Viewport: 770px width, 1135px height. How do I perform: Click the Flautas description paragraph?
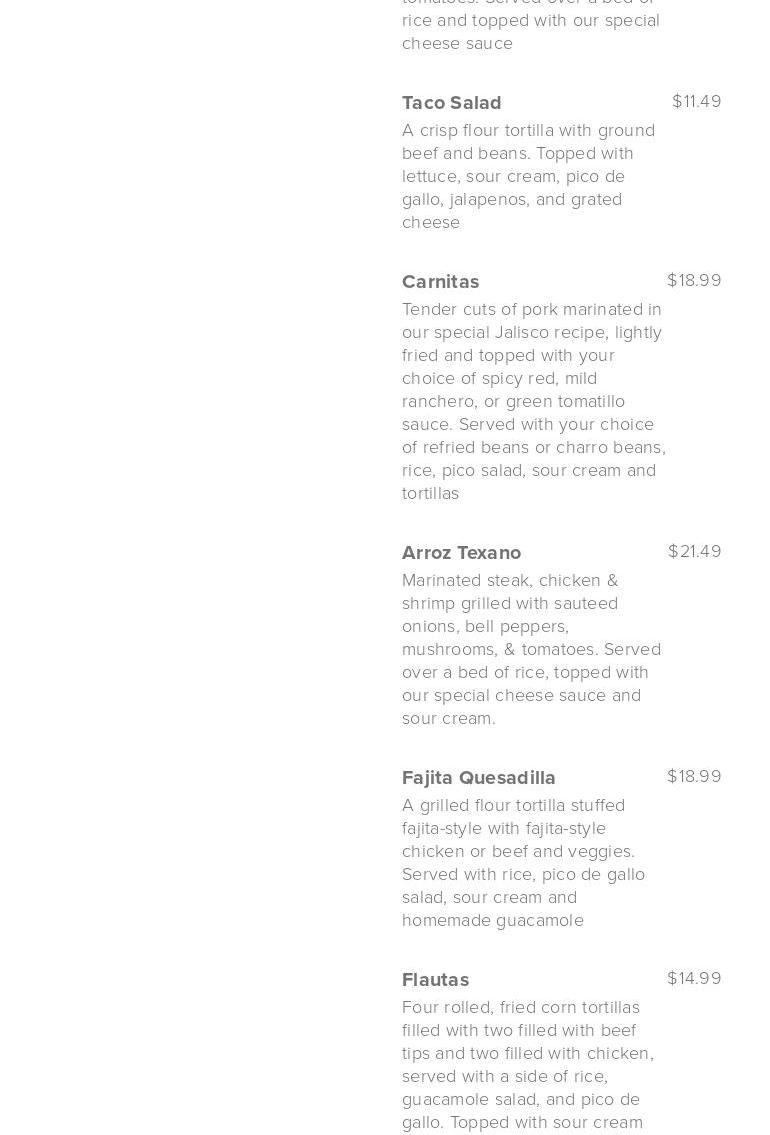point(527,1064)
